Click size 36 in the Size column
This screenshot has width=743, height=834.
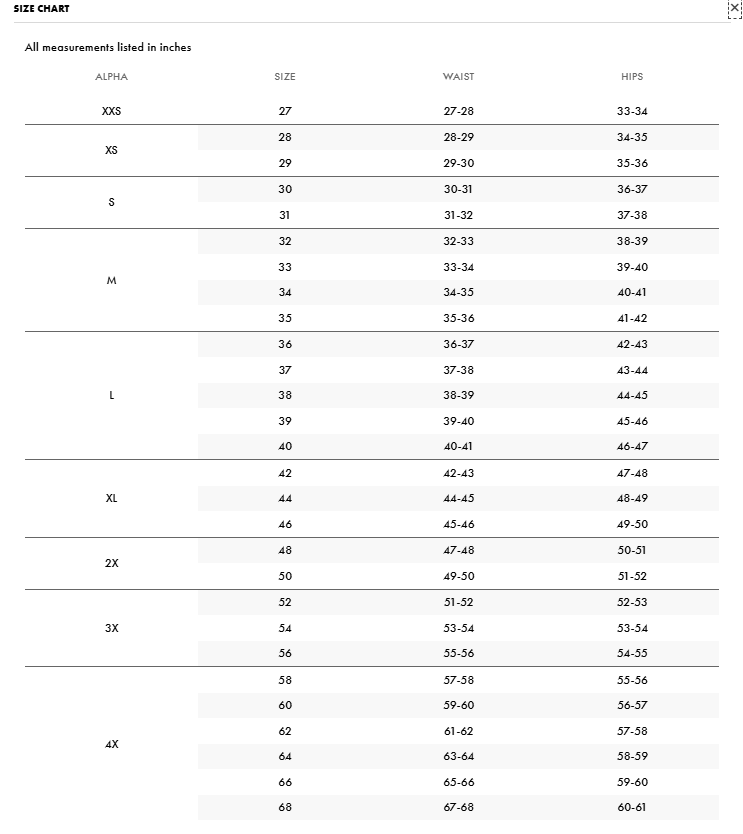(x=285, y=345)
